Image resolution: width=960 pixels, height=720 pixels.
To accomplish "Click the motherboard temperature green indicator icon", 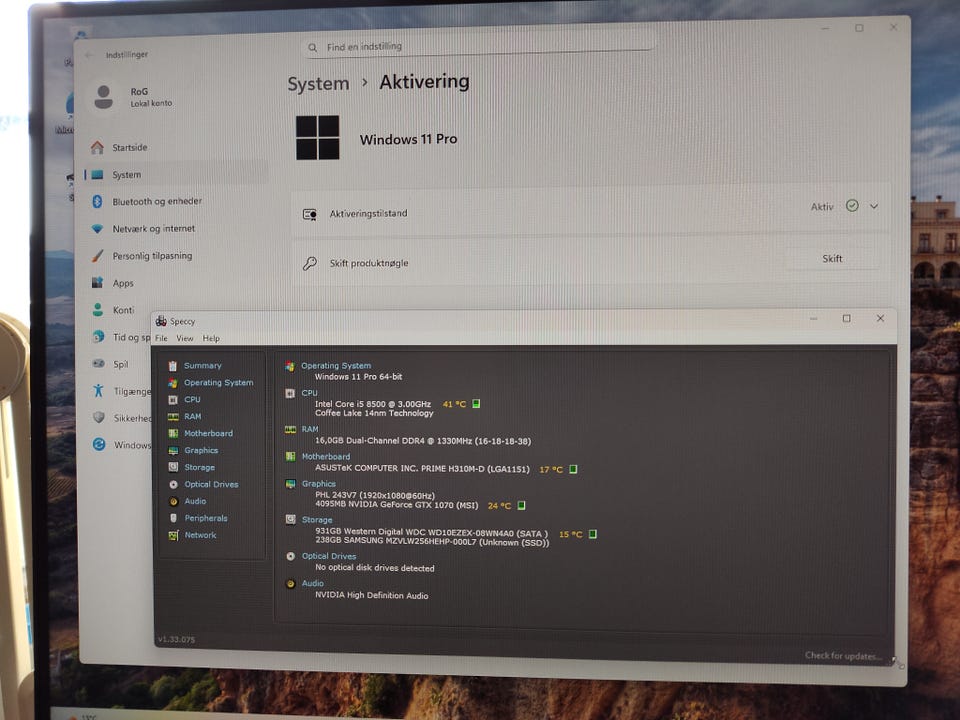I will click(x=573, y=469).
